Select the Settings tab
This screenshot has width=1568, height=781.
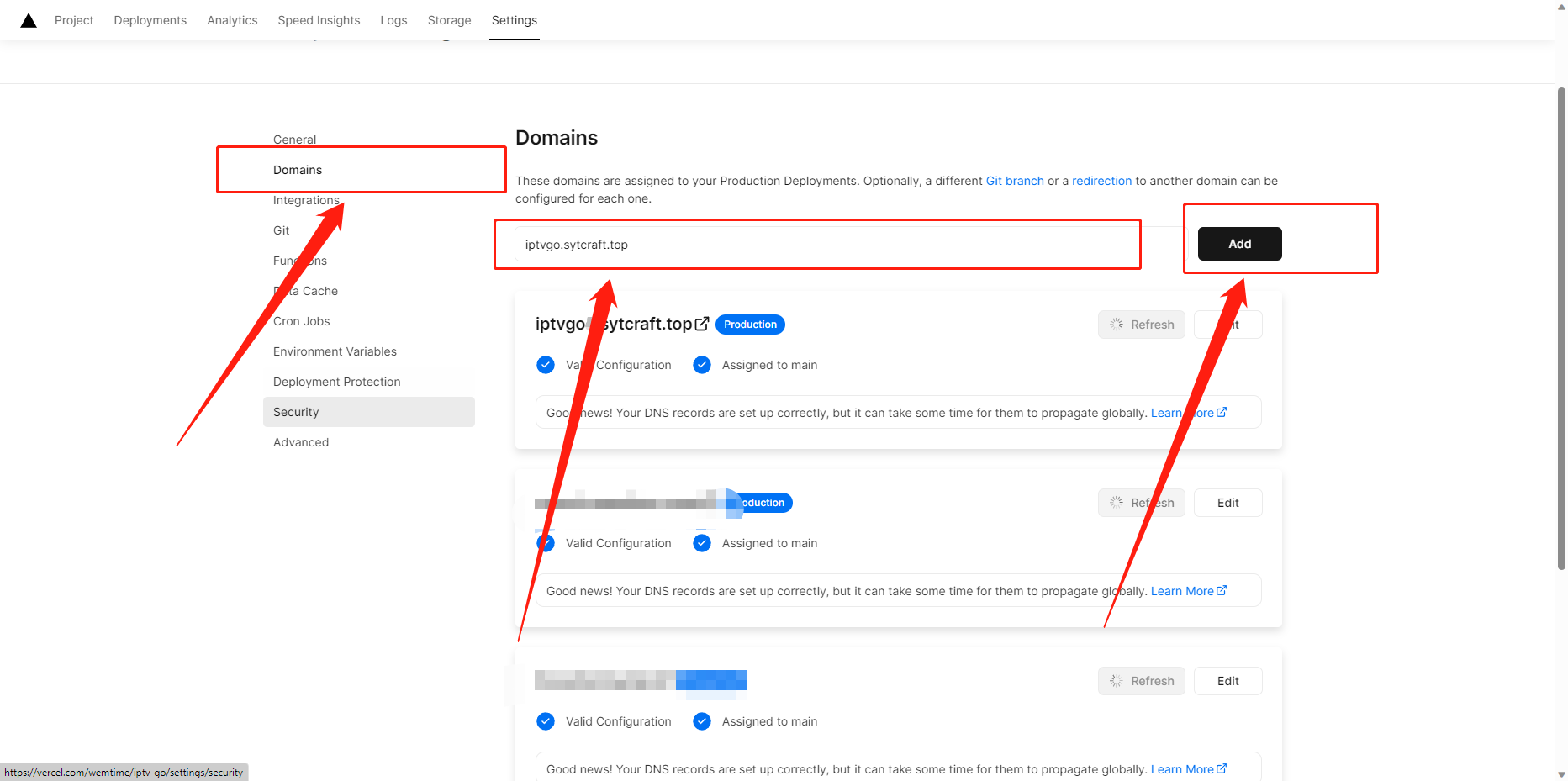(x=515, y=20)
